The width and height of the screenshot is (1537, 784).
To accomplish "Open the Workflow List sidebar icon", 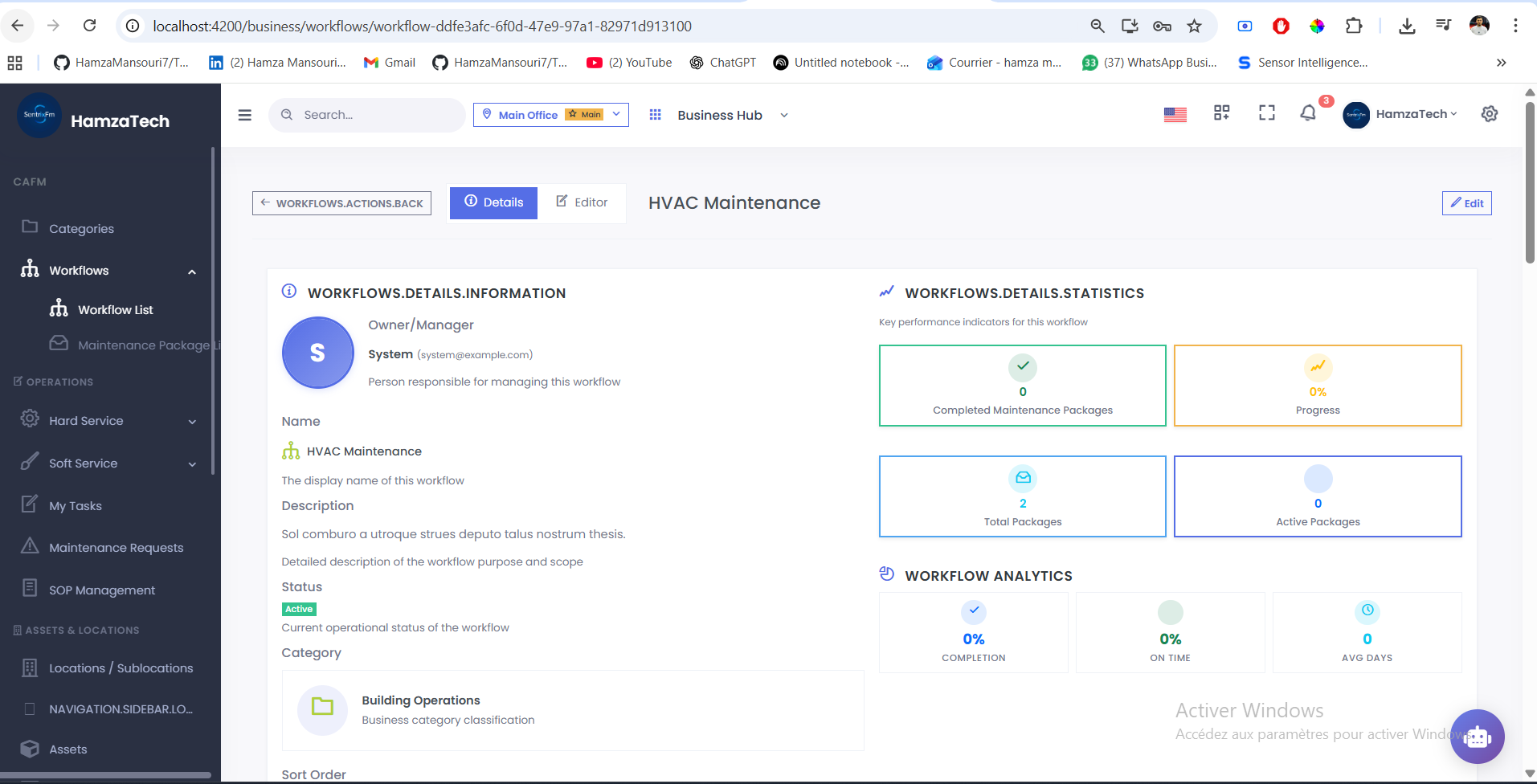I will 59,308.
